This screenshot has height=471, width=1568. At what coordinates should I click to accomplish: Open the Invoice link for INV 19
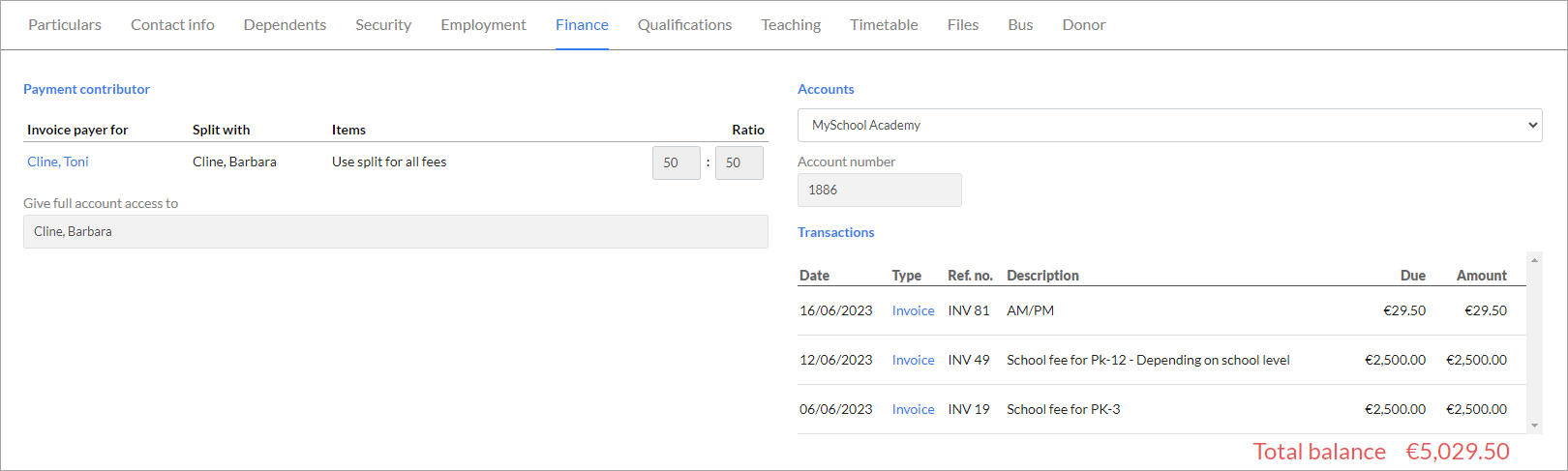(x=913, y=409)
